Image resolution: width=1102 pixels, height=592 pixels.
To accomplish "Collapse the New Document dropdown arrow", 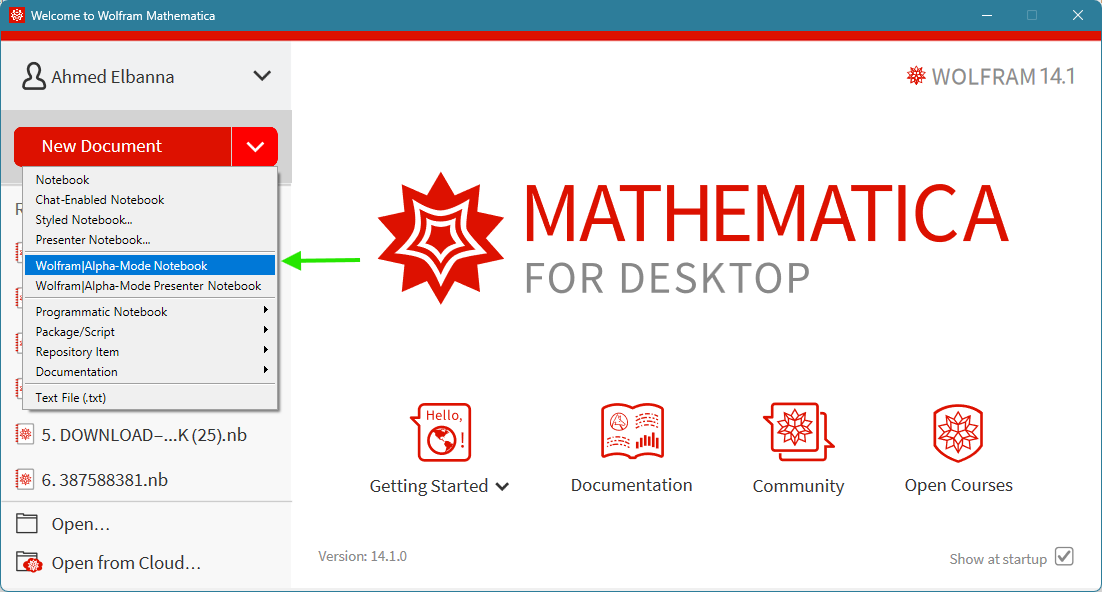I will pyautogui.click(x=255, y=146).
